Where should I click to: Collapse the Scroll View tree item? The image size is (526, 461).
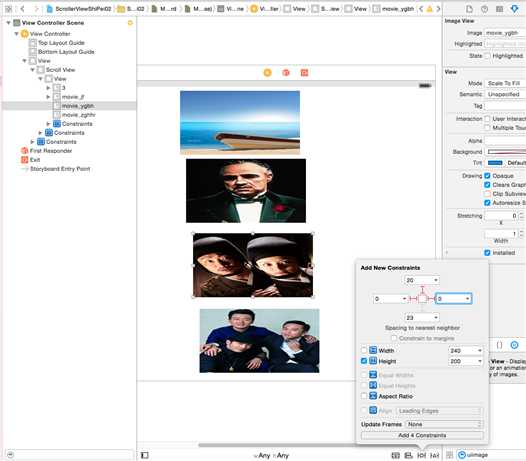coord(33,70)
